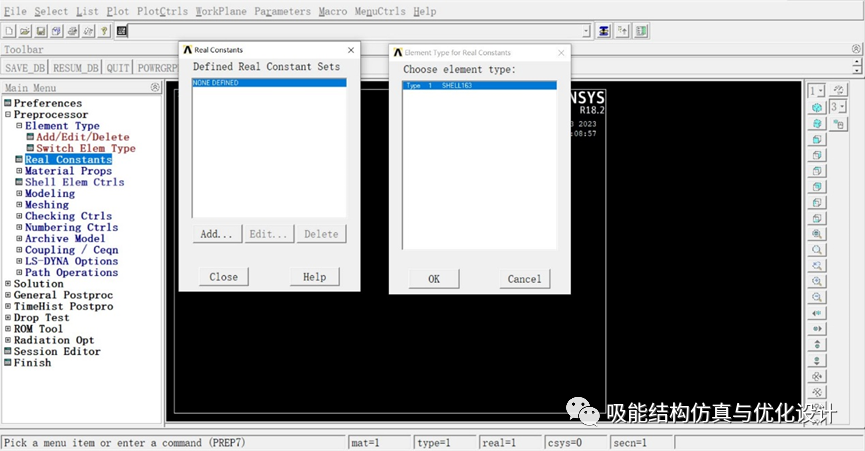Click Help in Real Constants dialog
Image resolution: width=865 pixels, height=451 pixels.
coord(314,277)
